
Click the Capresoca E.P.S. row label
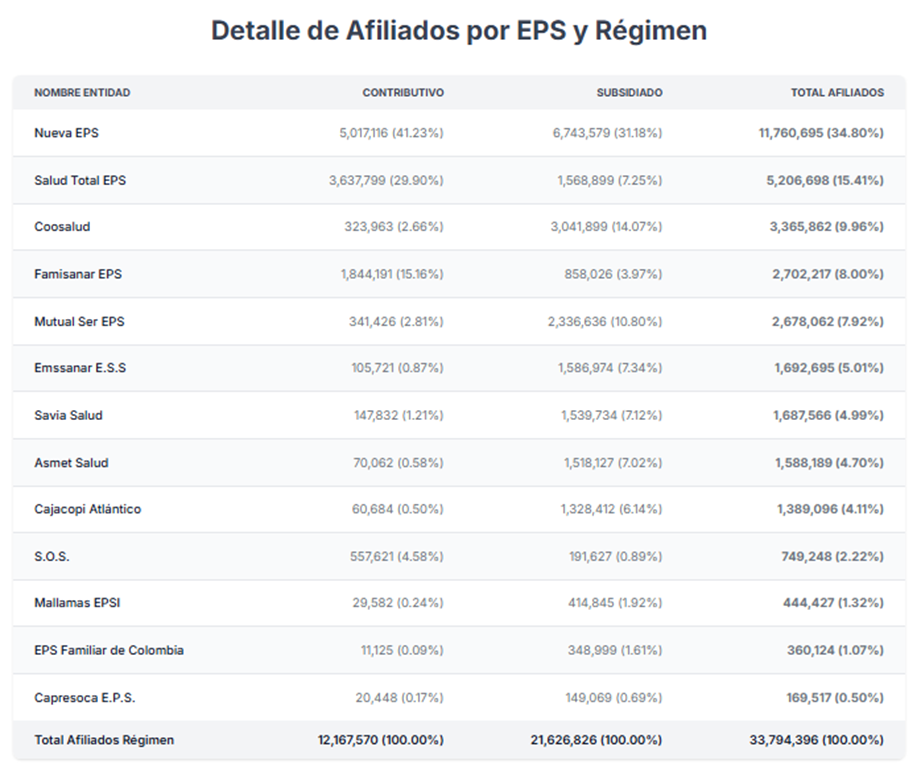pyautogui.click(x=84, y=698)
